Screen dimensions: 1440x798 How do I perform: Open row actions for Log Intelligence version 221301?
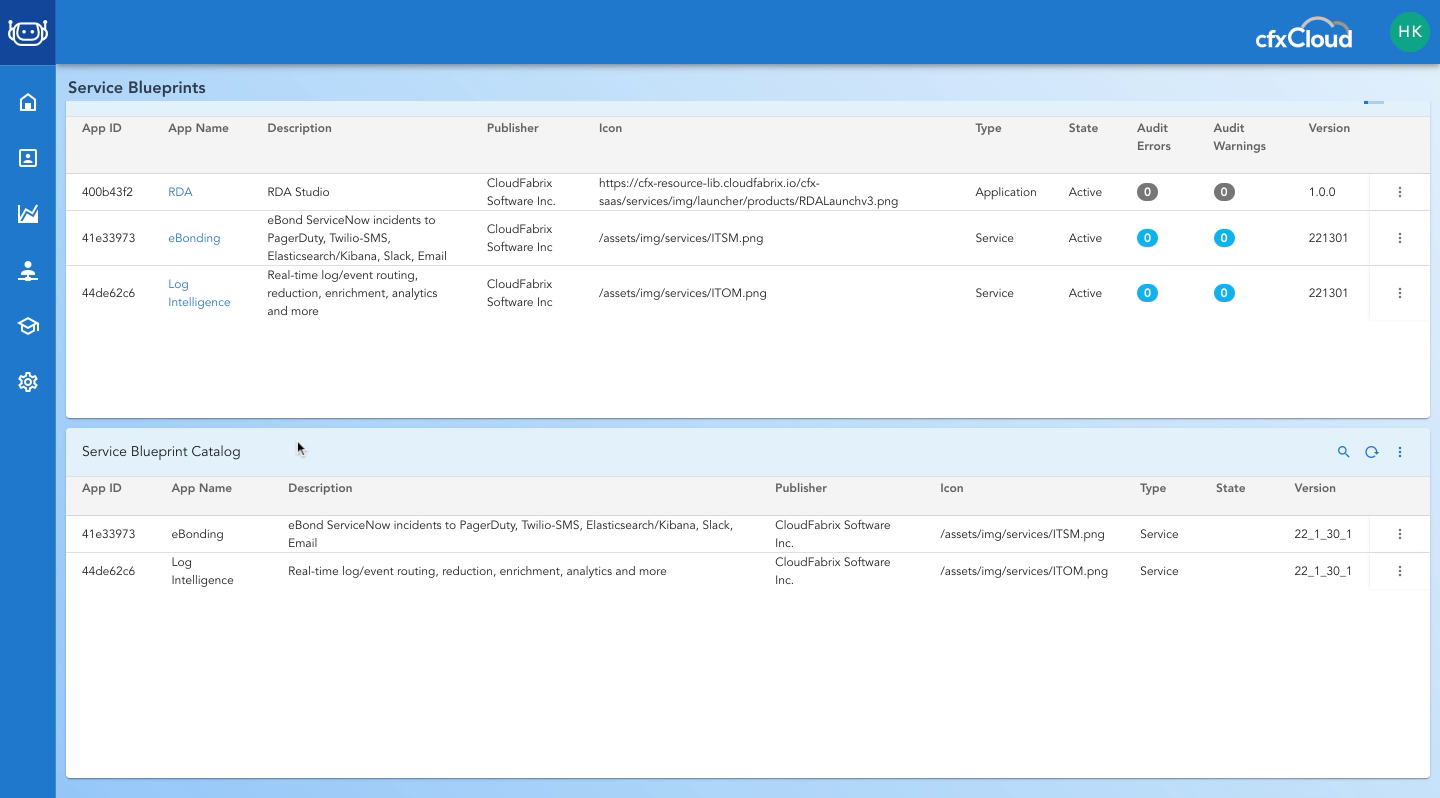(x=1400, y=293)
